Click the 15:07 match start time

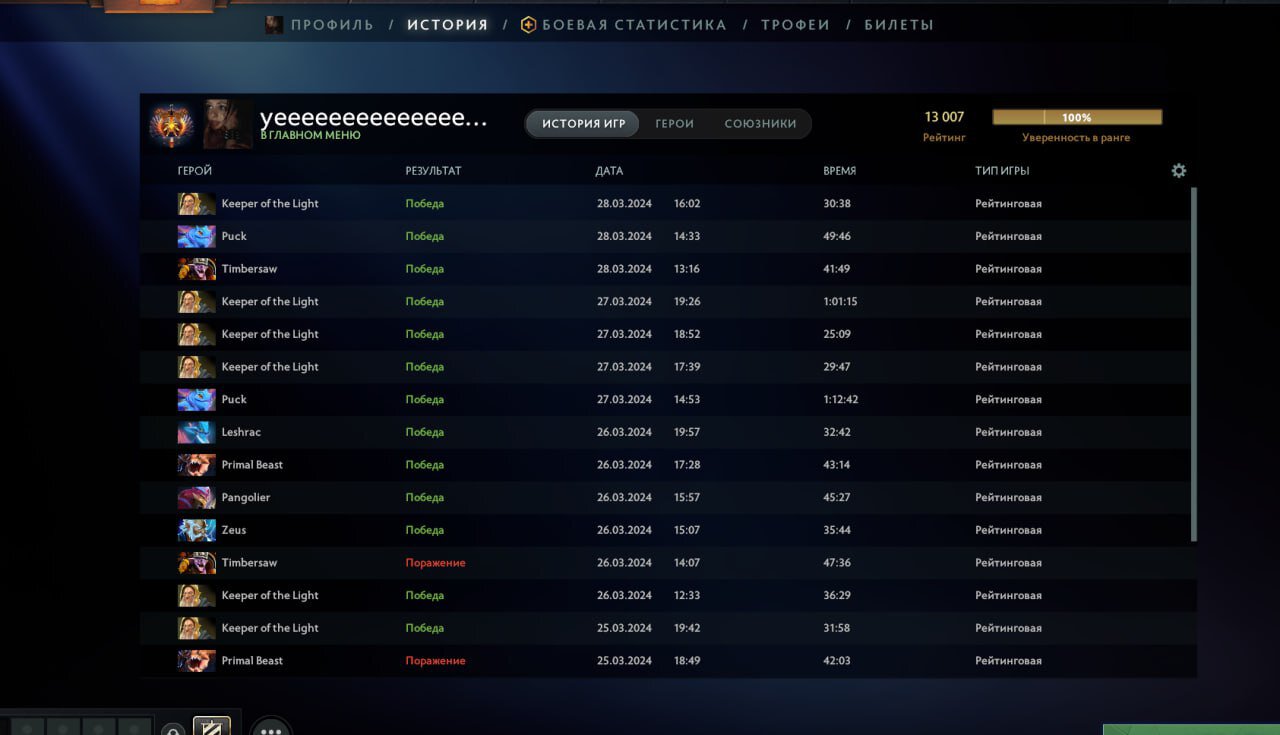[687, 530]
